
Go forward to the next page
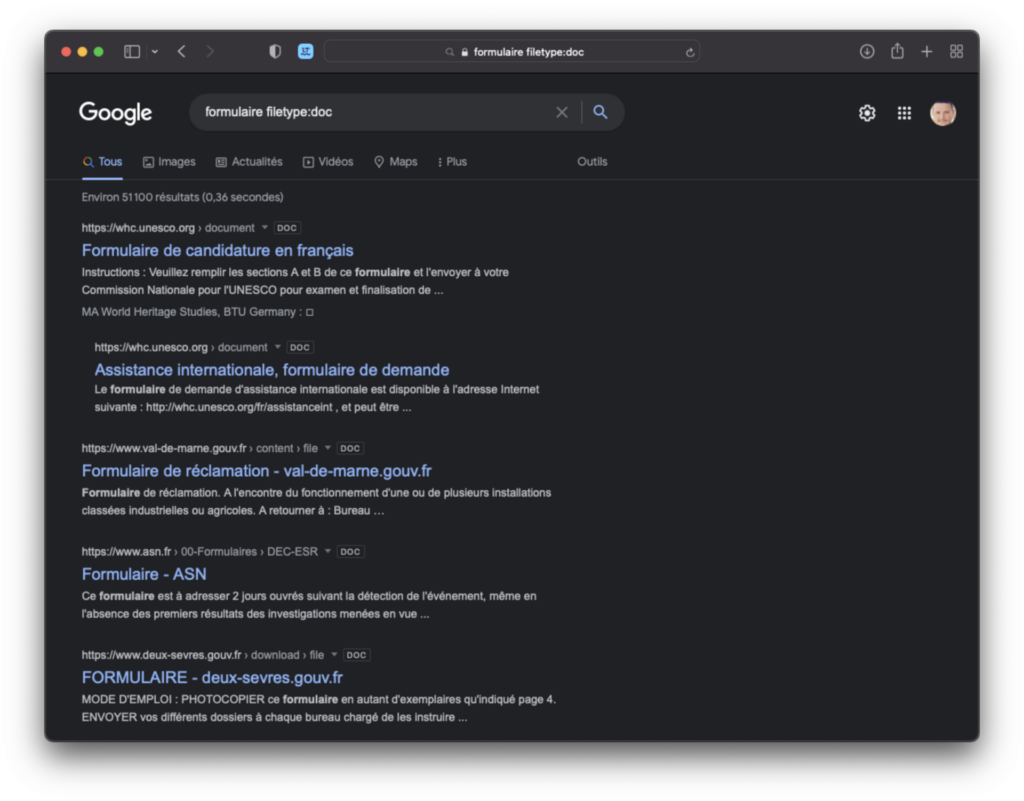click(x=210, y=52)
